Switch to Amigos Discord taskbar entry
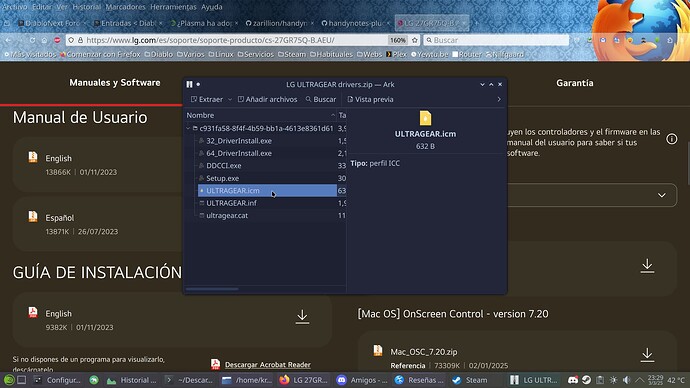 pos(363,380)
